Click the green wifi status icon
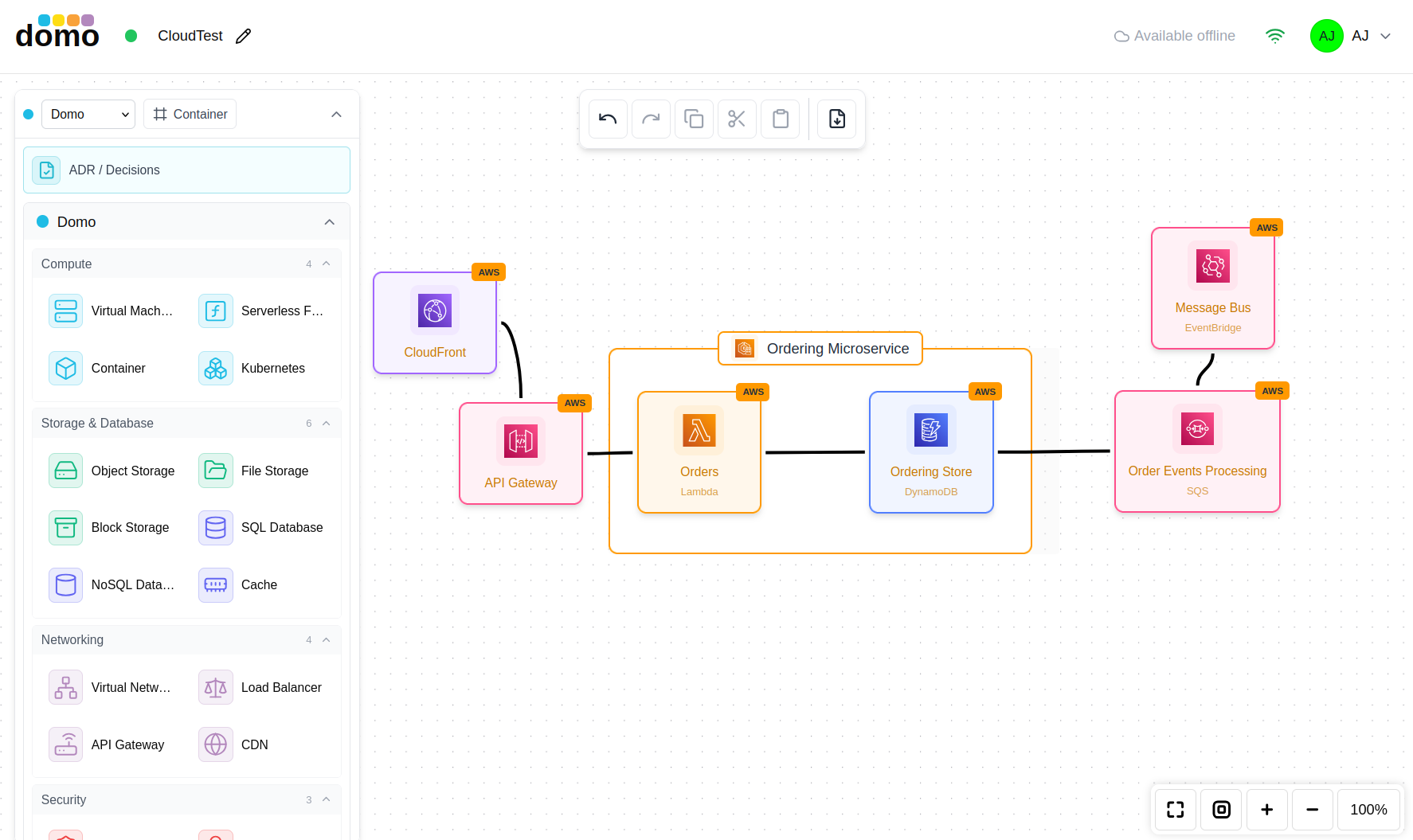Image resolution: width=1413 pixels, height=840 pixels. tap(1275, 36)
